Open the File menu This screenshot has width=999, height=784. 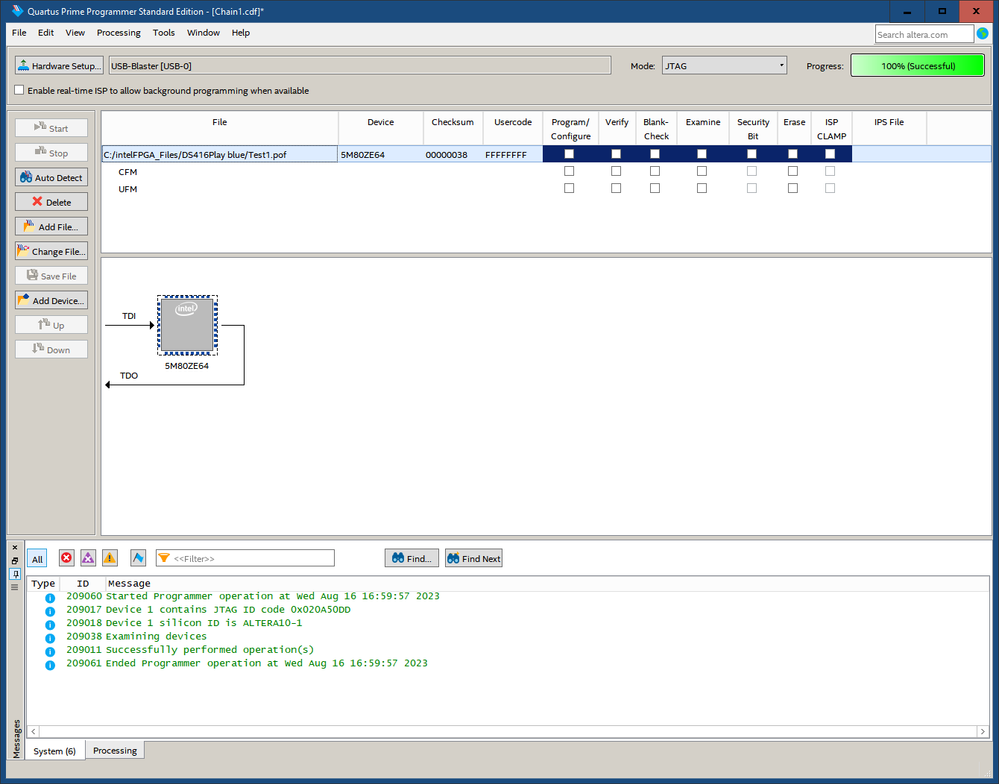point(19,32)
